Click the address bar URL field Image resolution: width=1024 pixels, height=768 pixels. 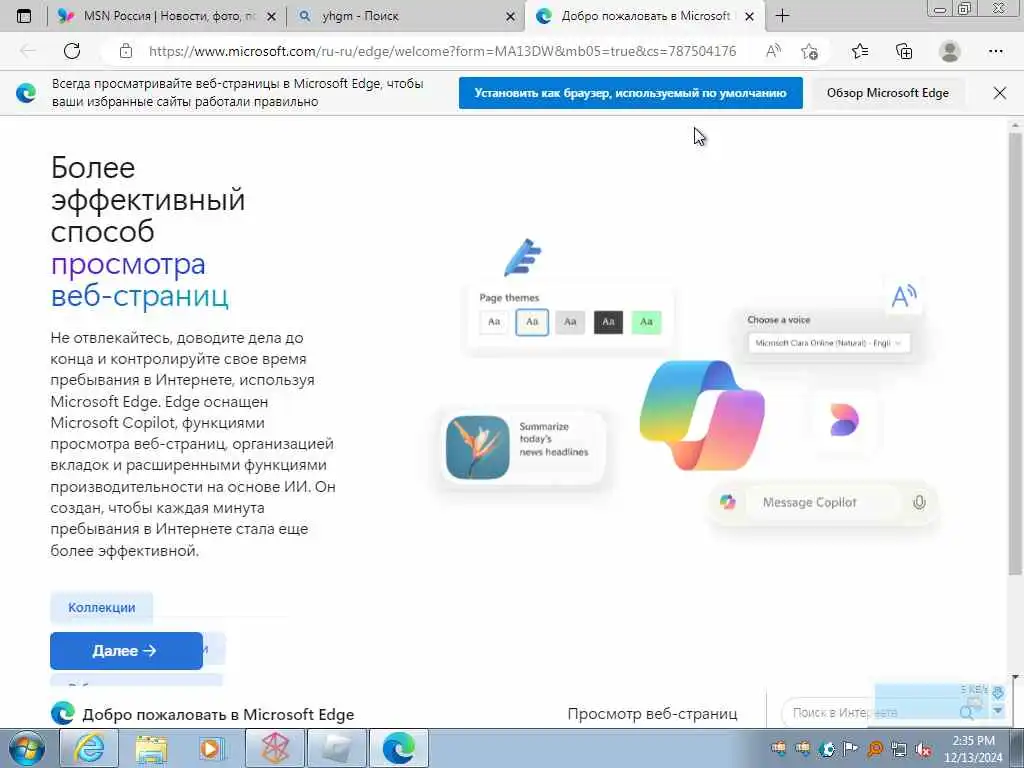(442, 51)
